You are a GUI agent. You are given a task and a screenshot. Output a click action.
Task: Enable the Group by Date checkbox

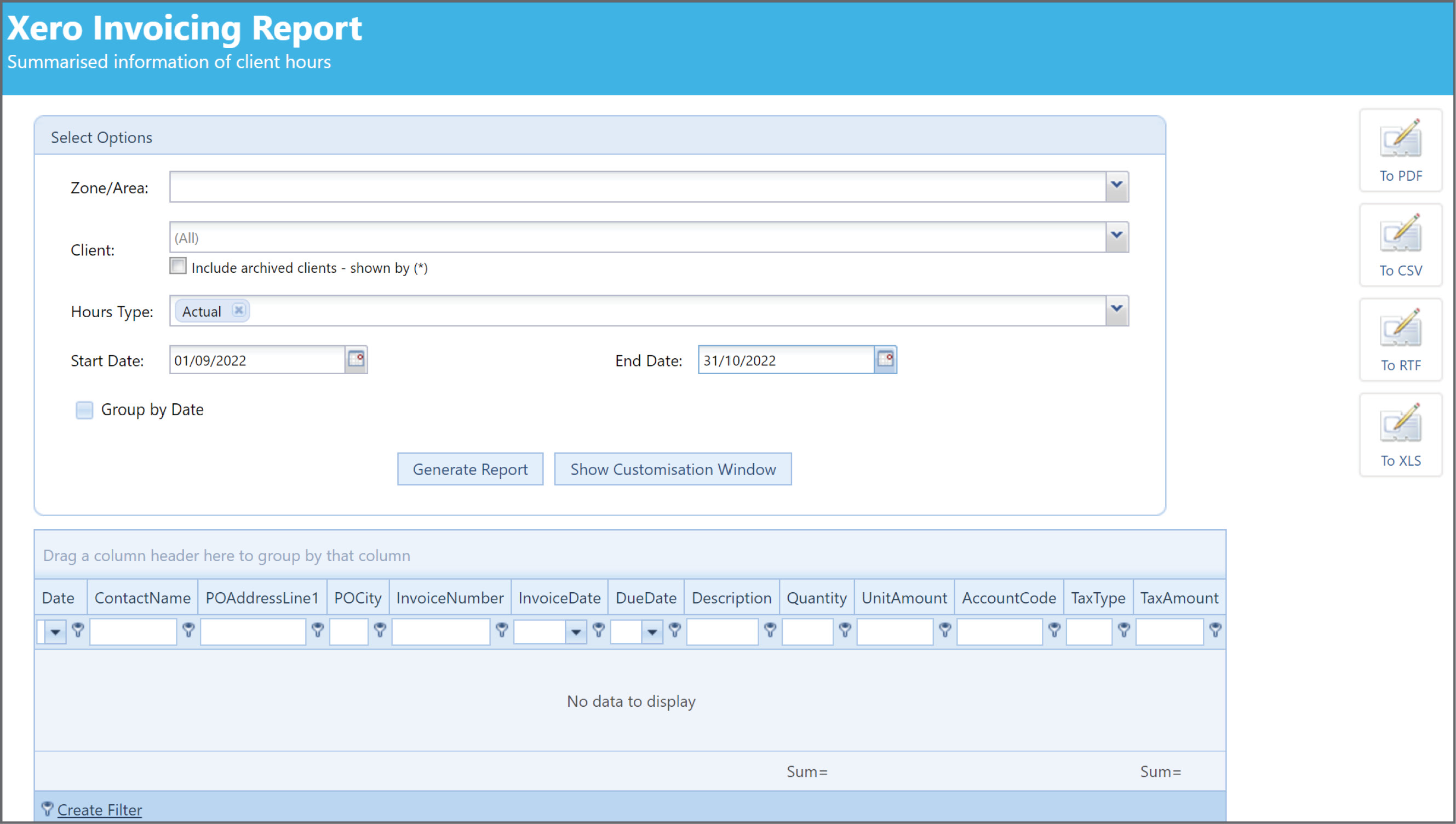(x=84, y=410)
